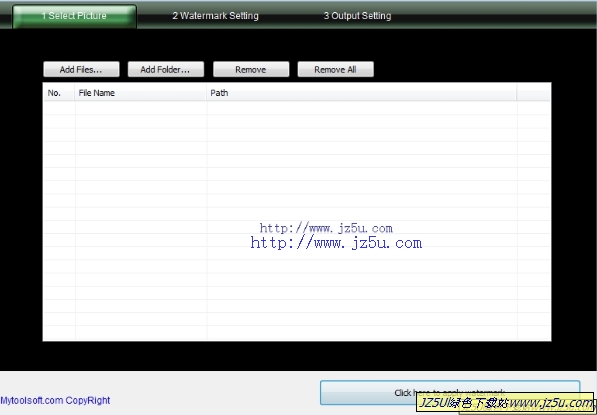Viewport: 597px width, 415px height.
Task: Click the Add Folder... button
Action: [166, 69]
